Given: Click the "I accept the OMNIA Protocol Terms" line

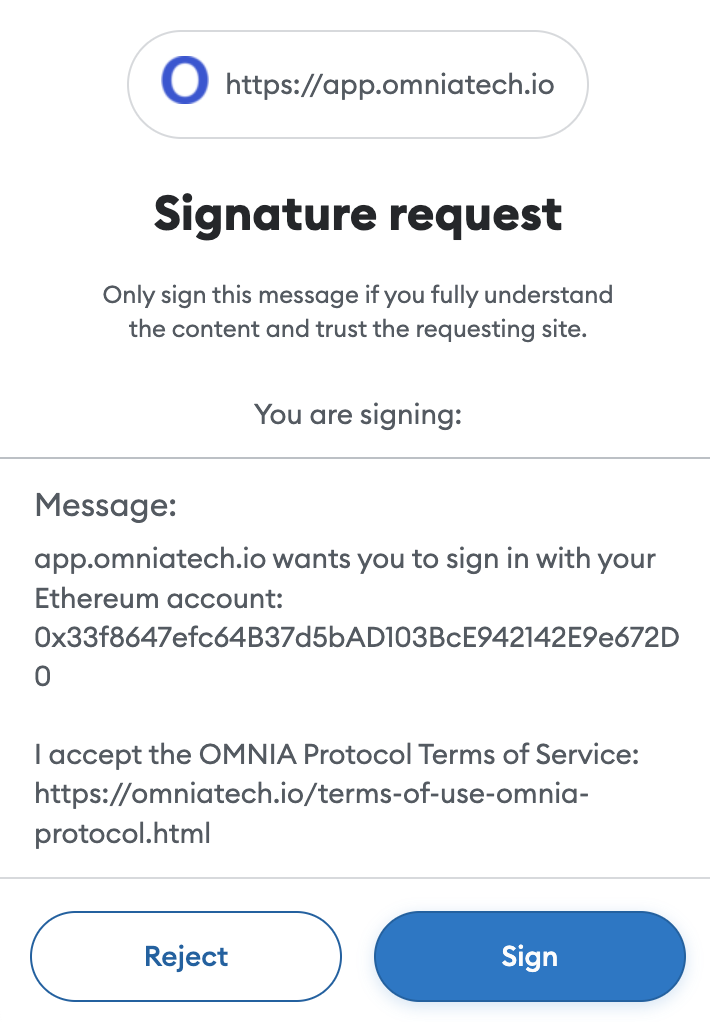Looking at the screenshot, I should click(x=336, y=755).
